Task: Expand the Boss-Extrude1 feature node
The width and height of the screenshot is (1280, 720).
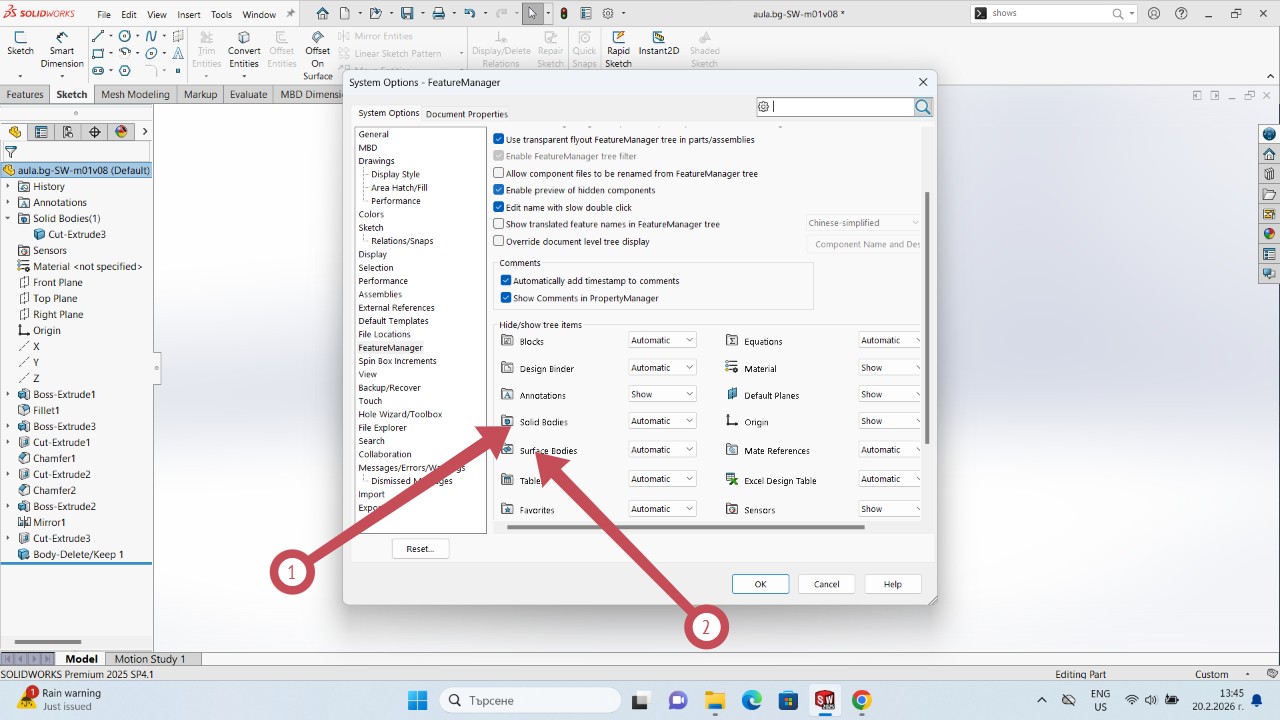Action: 8,394
